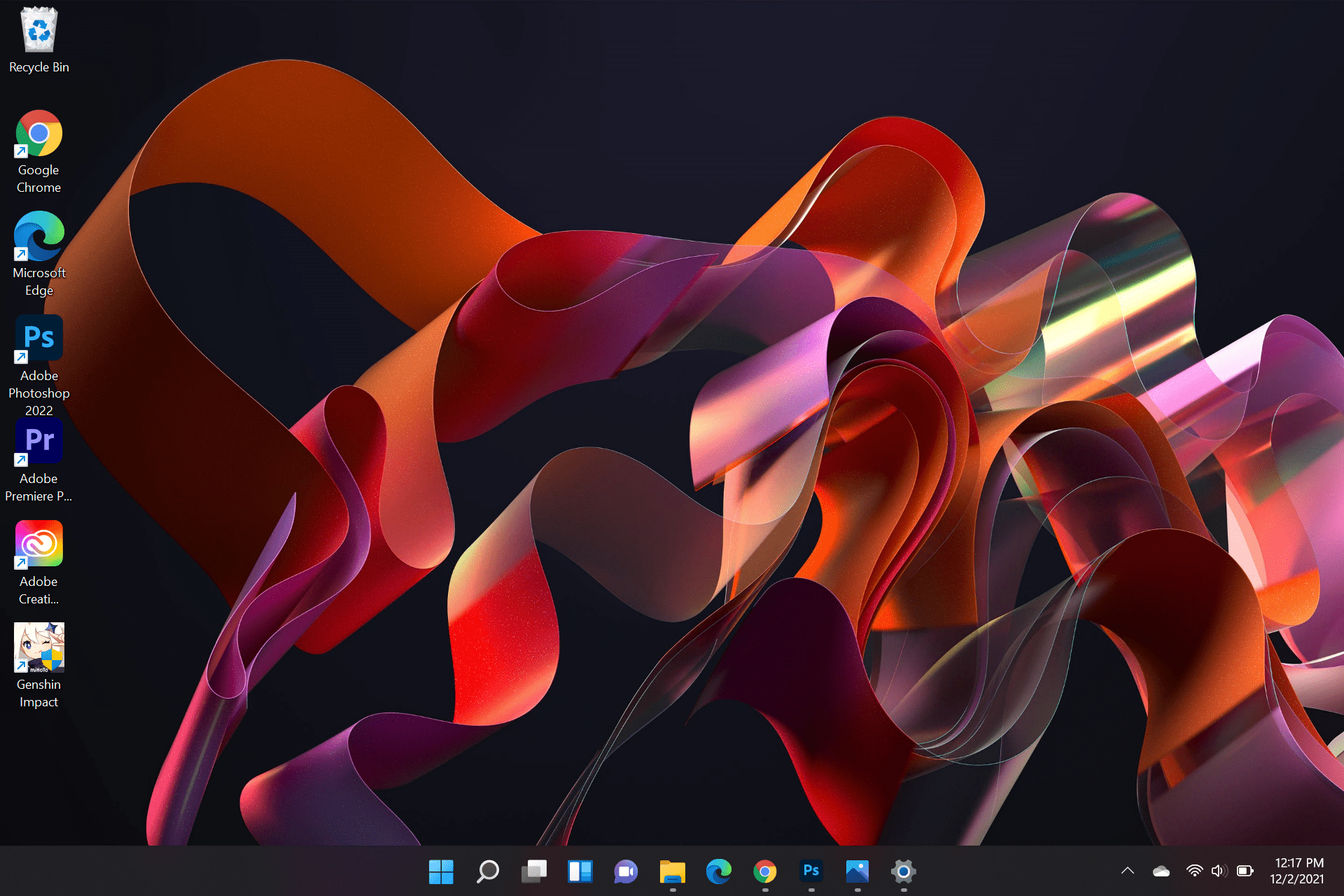Open Task View from the taskbar

click(x=533, y=871)
